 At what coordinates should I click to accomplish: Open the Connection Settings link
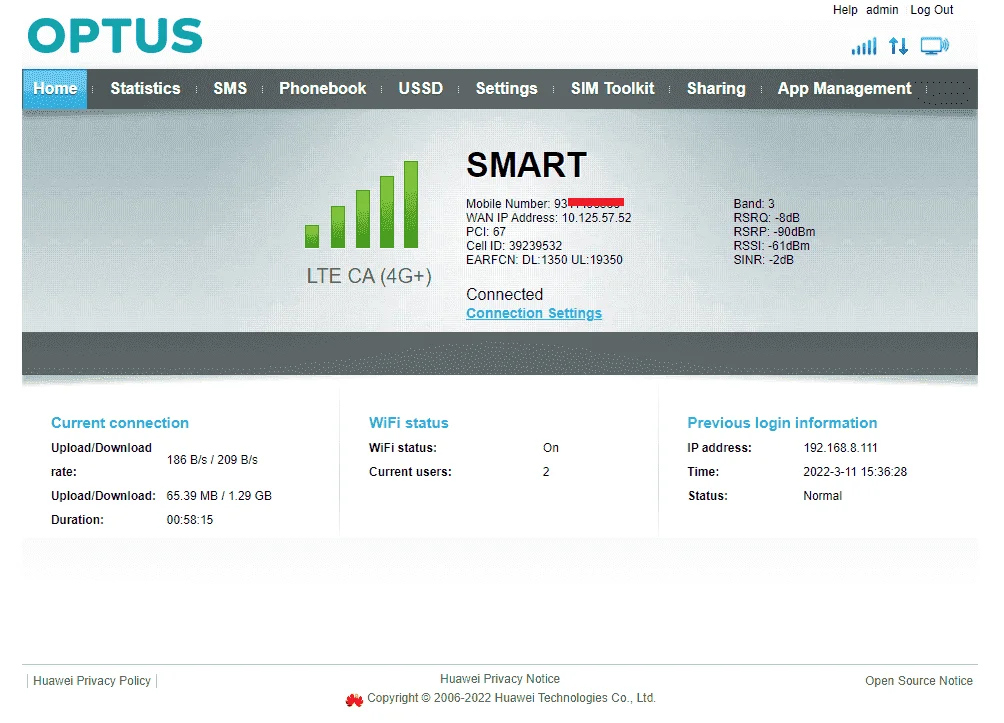tap(534, 313)
